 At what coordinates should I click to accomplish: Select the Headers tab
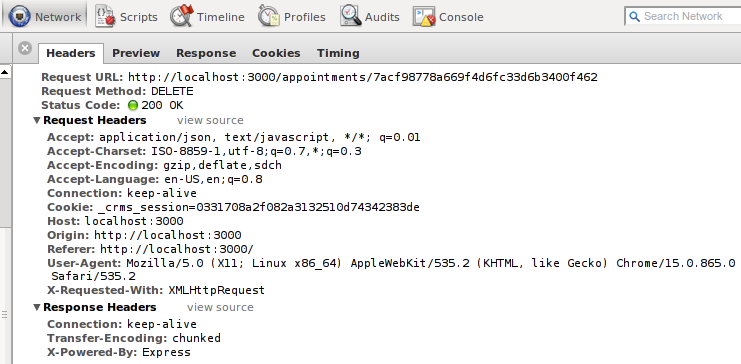coord(71,53)
